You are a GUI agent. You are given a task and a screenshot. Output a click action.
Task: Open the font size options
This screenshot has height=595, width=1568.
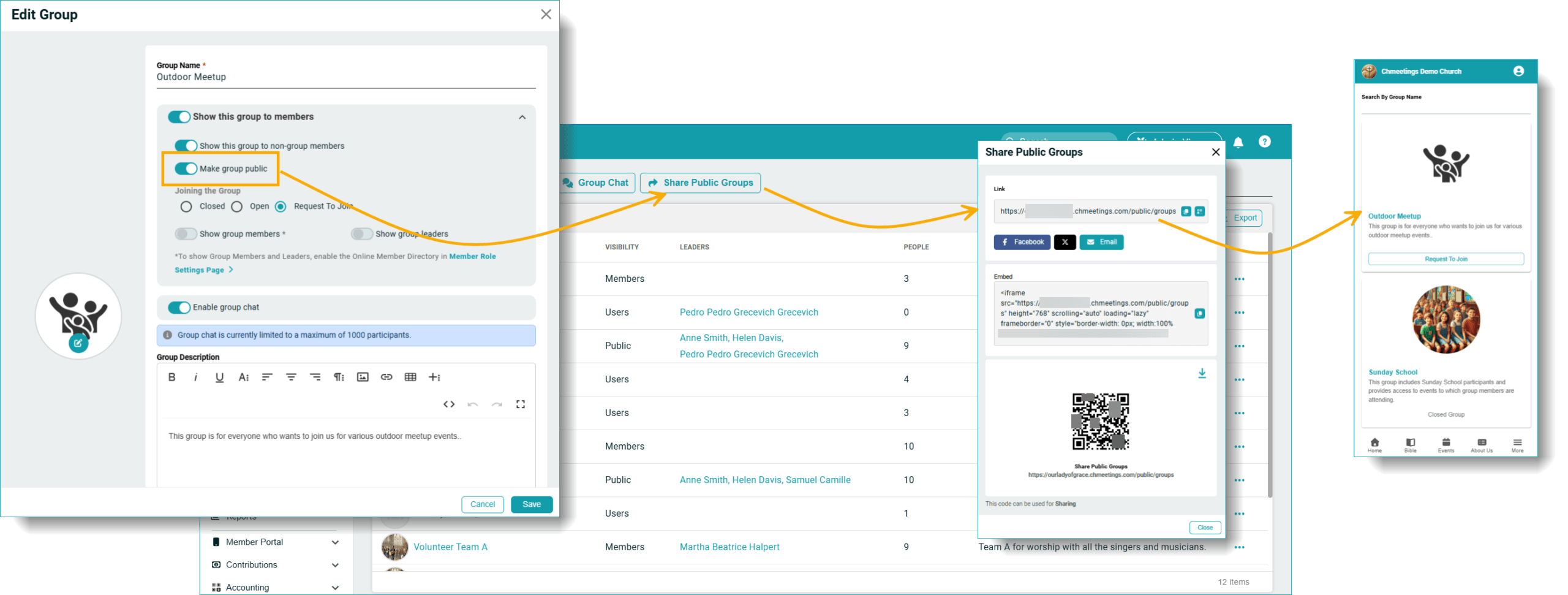(x=243, y=377)
